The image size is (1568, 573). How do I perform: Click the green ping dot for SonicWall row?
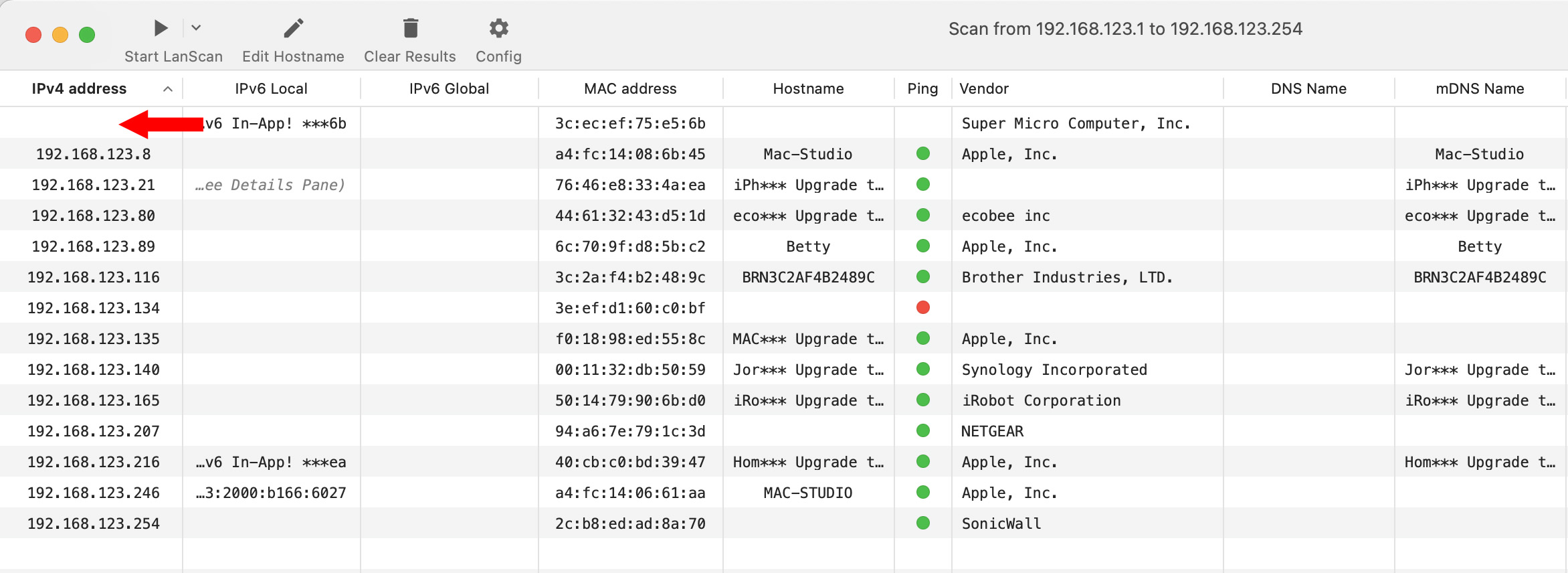(x=923, y=523)
